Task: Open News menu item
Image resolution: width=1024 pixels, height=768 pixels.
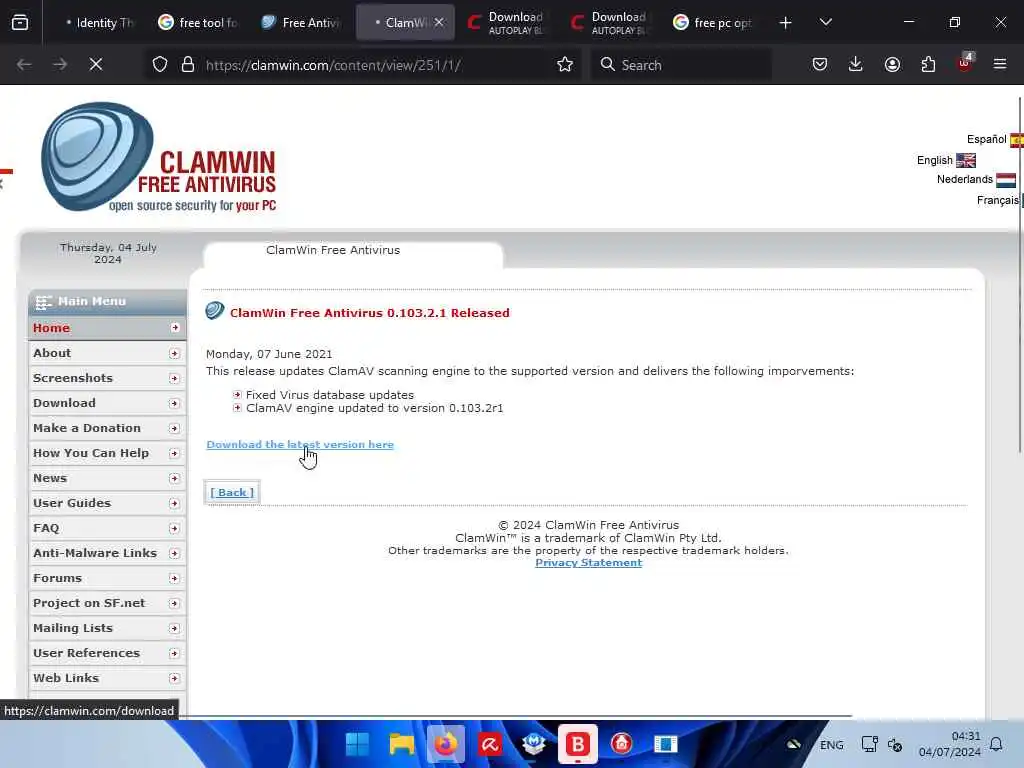Action: click(107, 478)
